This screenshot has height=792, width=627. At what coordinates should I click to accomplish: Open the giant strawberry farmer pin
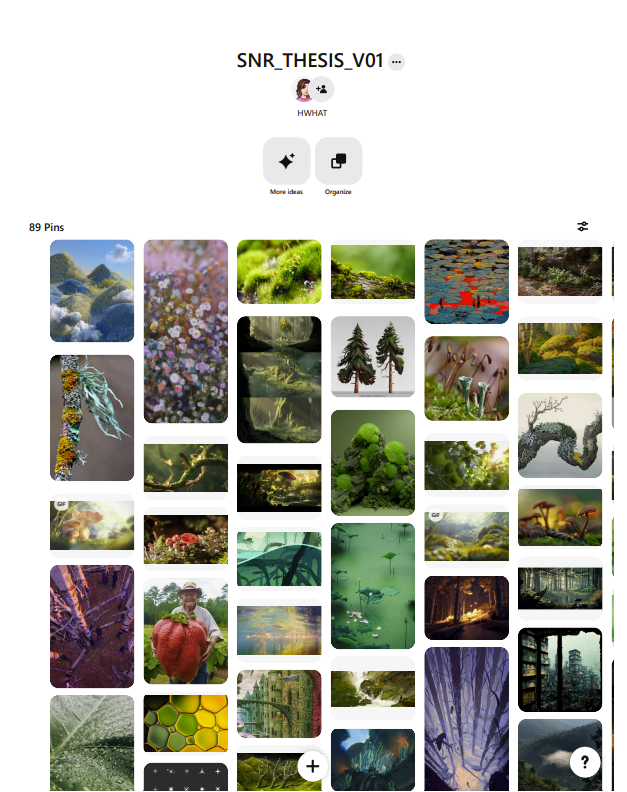[185, 631]
